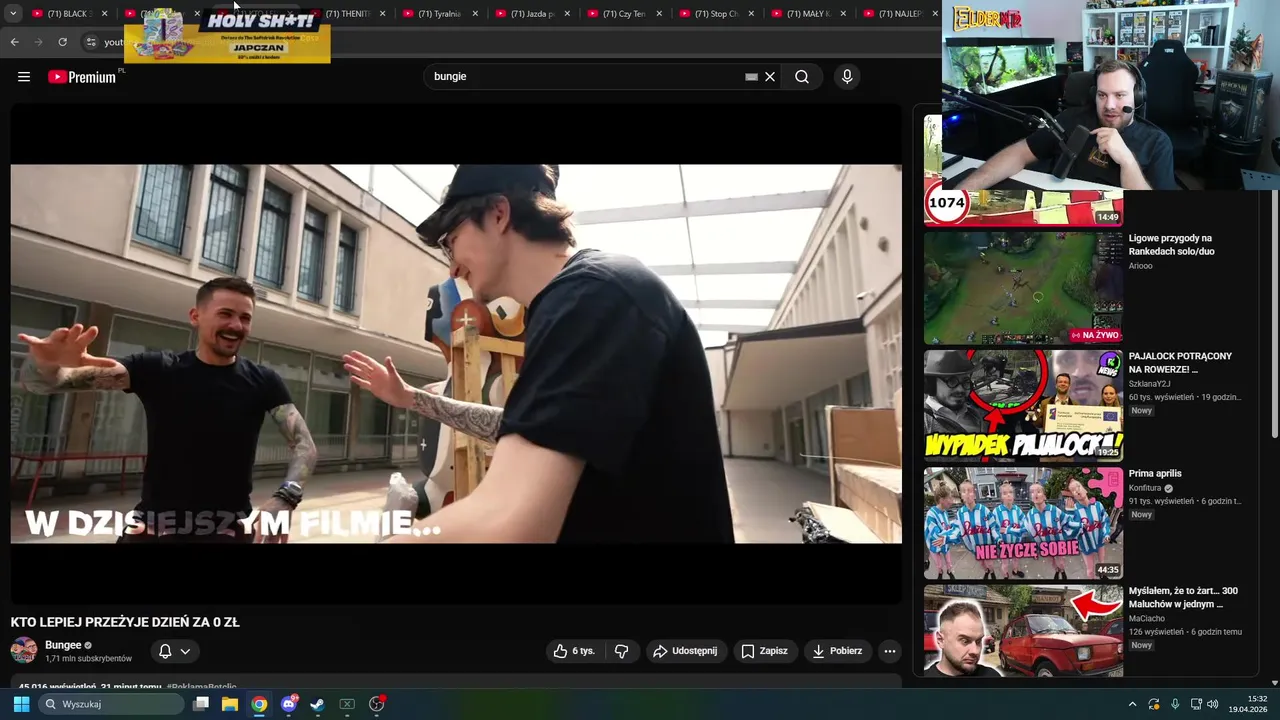Viewport: 1280px width, 720px height.
Task: Dislike the video with thumbs down
Action: click(x=621, y=651)
